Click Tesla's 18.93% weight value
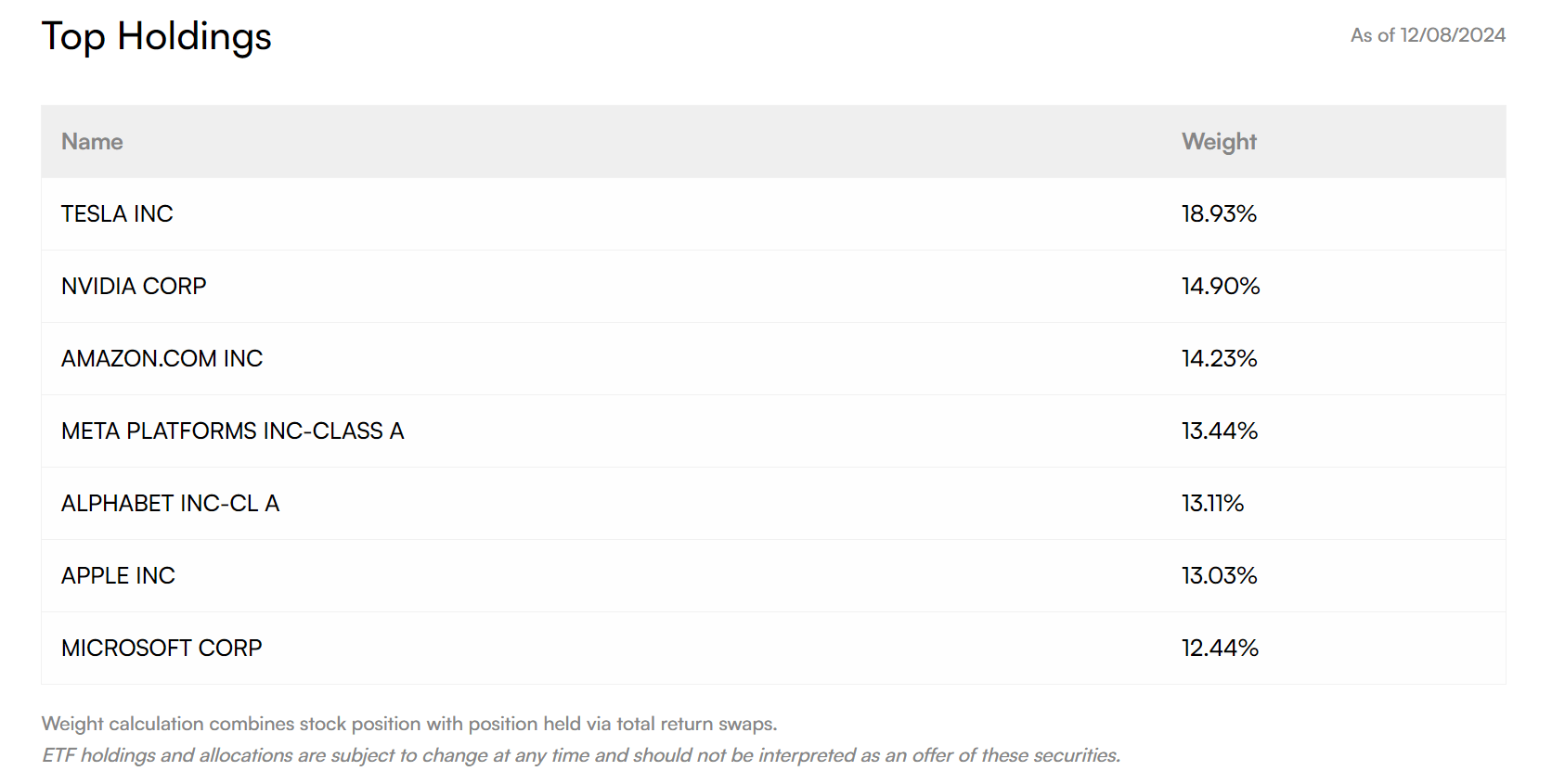This screenshot has height=784, width=1552. click(1218, 214)
